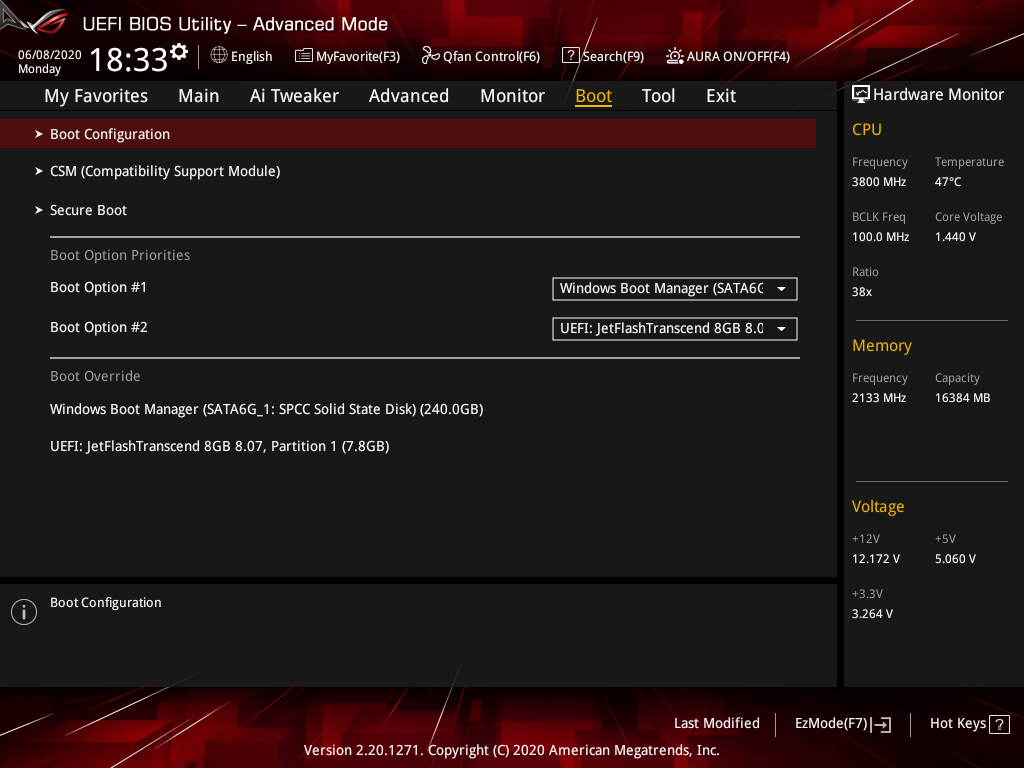The image size is (1024, 768).
Task: Boot override from UEFI JetFlashTranscend 8GB
Action: 219,447
